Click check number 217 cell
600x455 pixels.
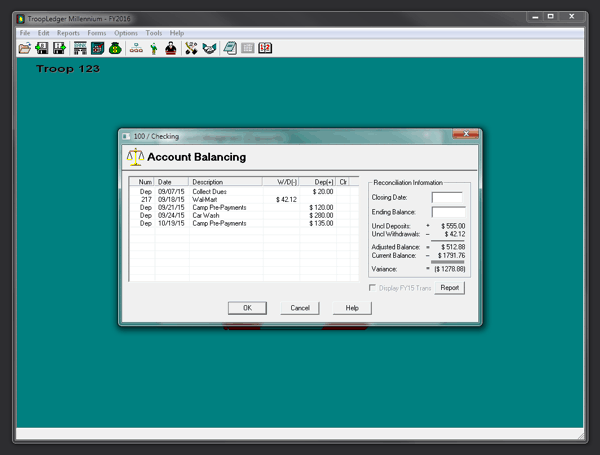coord(146,199)
